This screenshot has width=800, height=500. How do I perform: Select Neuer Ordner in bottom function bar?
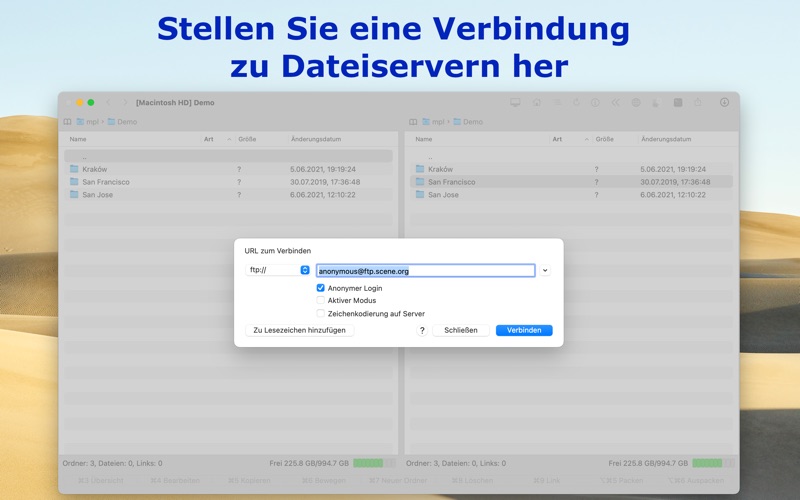pos(397,481)
